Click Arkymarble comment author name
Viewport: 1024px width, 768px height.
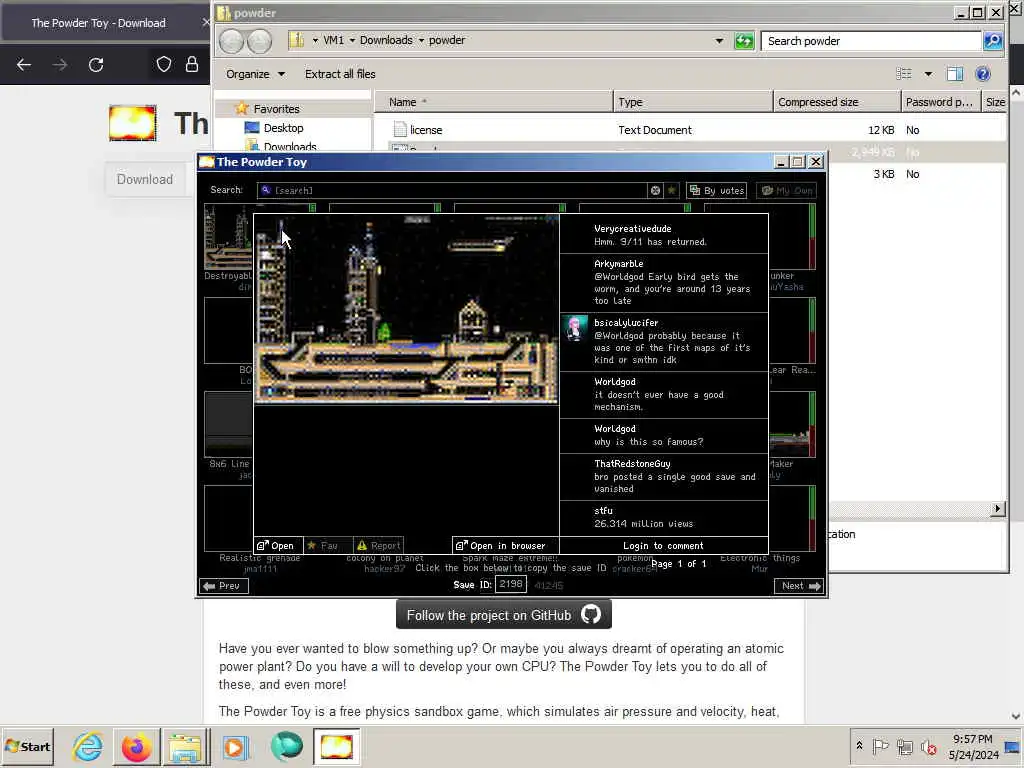point(618,264)
